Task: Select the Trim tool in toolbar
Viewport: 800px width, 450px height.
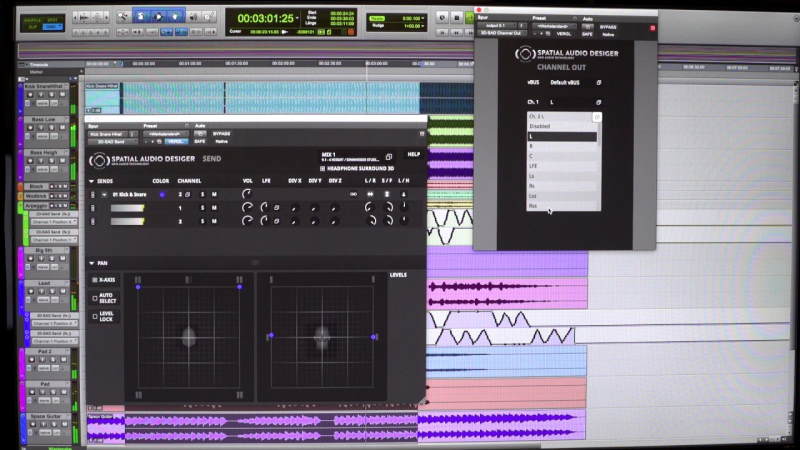Action: click(141, 17)
